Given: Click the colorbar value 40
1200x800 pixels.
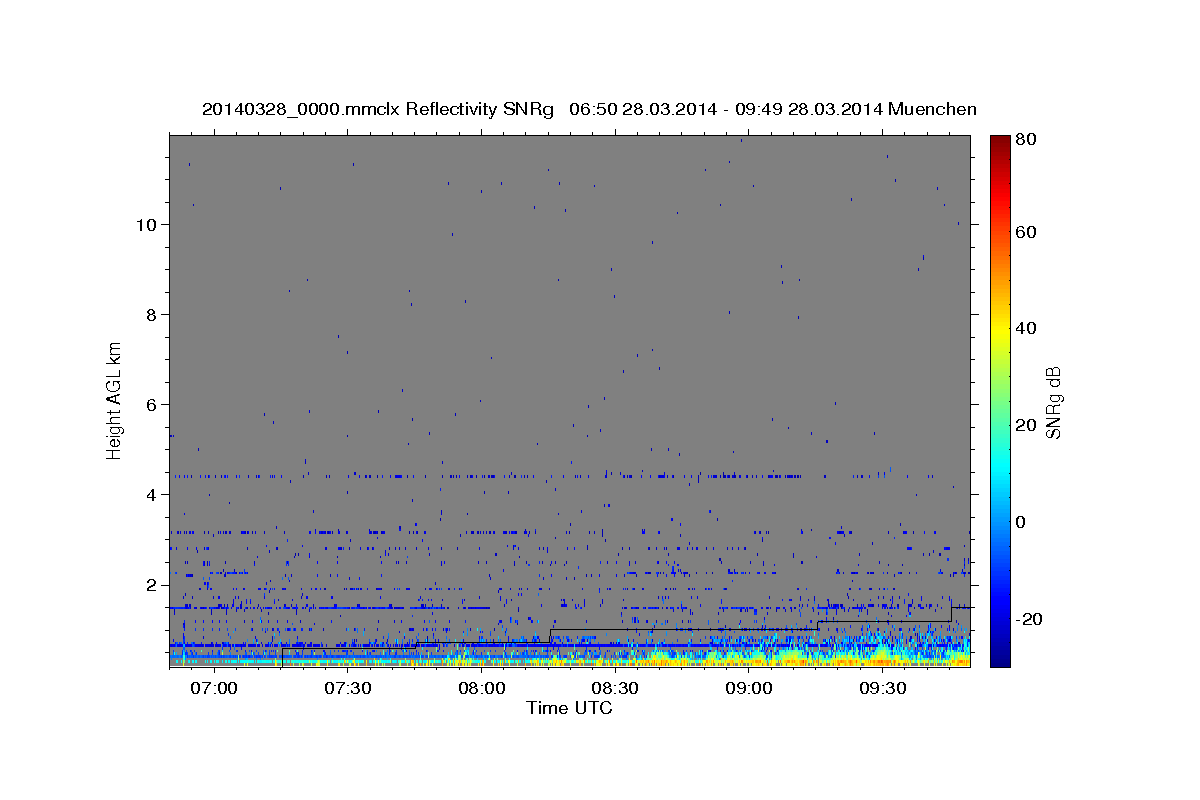Looking at the screenshot, I should click(x=1025, y=328).
